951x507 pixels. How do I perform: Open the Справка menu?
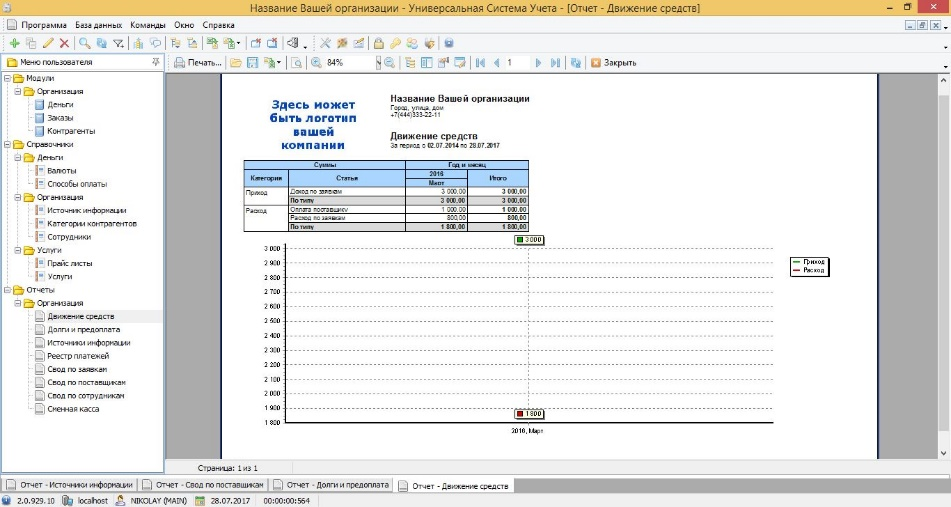pyautogui.click(x=218, y=25)
